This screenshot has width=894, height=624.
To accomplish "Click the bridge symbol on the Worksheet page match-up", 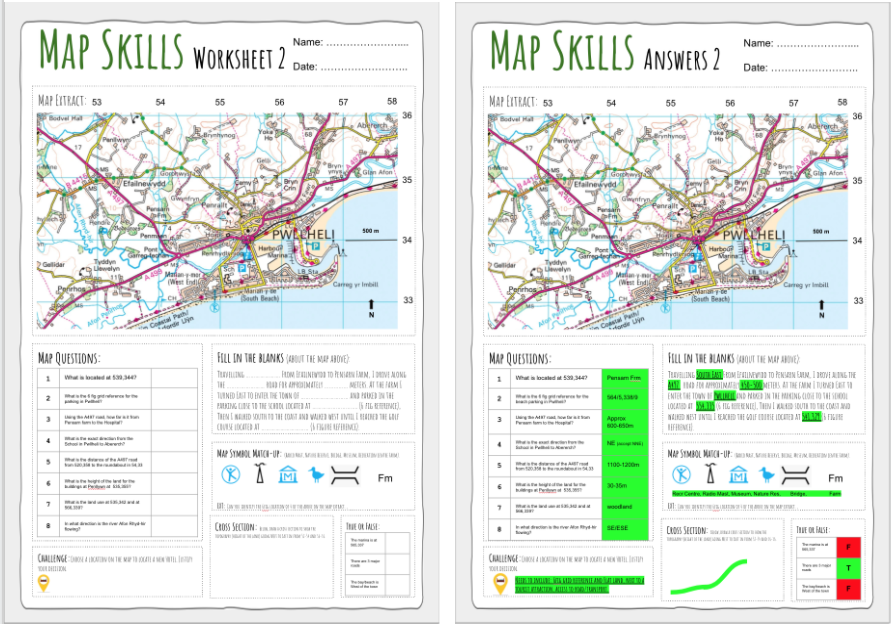I will pos(345,475).
